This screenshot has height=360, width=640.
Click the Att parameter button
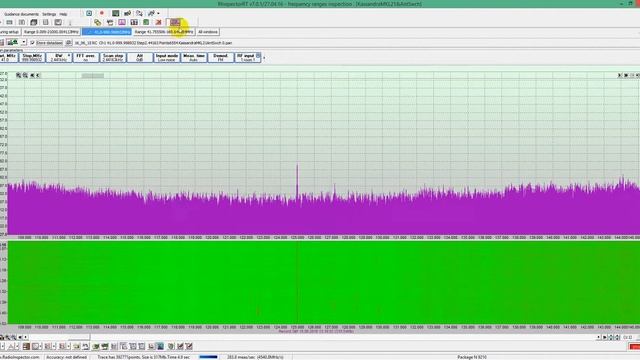pos(140,58)
